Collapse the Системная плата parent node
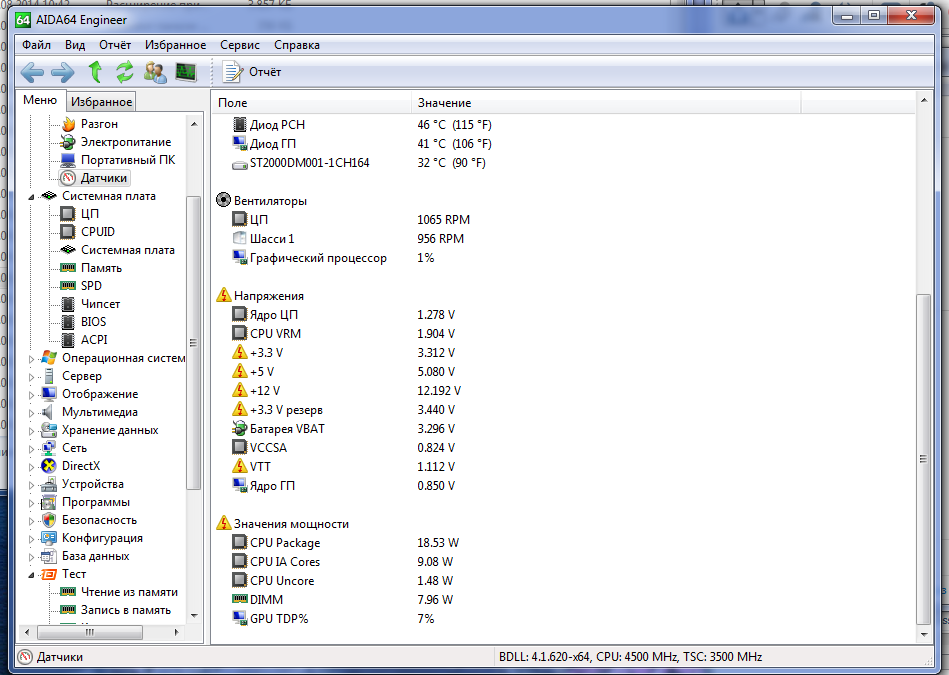The image size is (949, 675). pyautogui.click(x=31, y=197)
